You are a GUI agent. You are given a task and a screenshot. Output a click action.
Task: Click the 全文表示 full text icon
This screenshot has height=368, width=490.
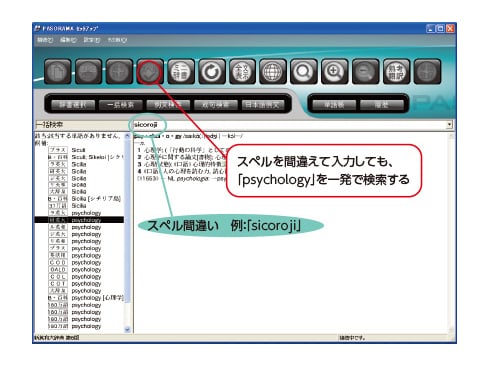pyautogui.click(x=242, y=71)
